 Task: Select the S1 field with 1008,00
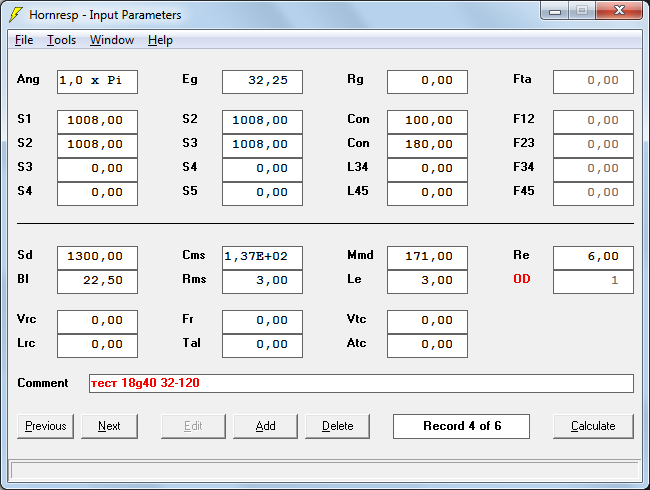click(97, 121)
